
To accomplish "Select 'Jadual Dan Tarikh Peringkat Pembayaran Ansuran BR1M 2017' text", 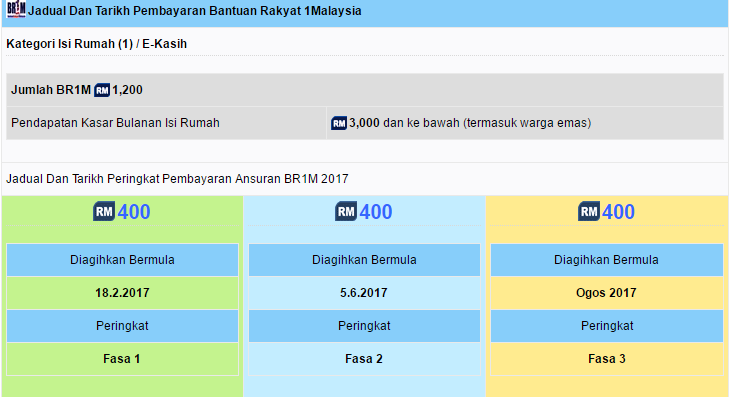I will 177,179.
